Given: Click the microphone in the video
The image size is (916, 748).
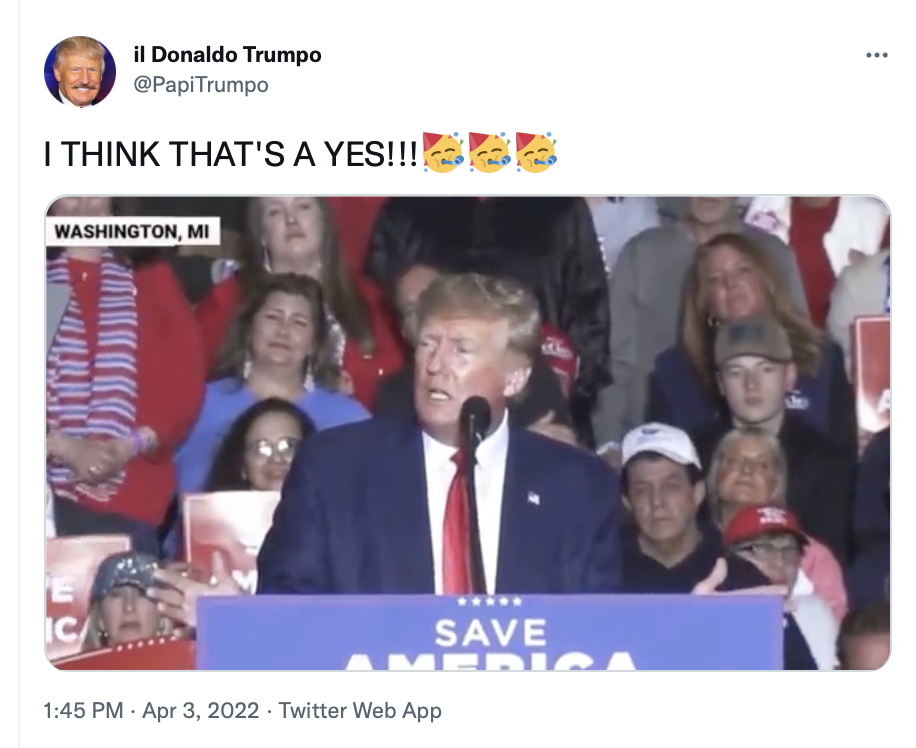Looking at the screenshot, I should click(476, 419).
